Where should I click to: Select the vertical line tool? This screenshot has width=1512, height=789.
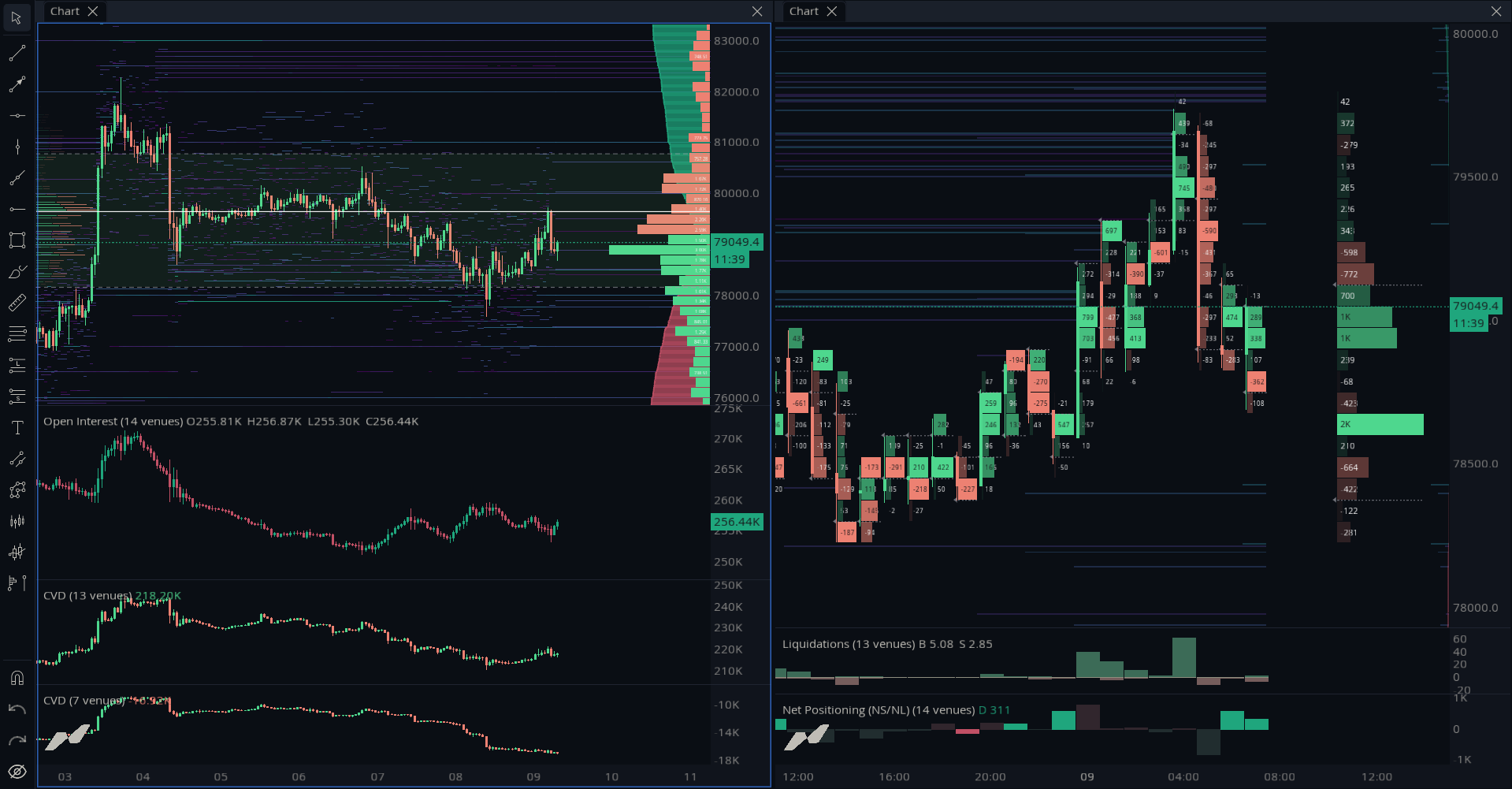(17, 147)
